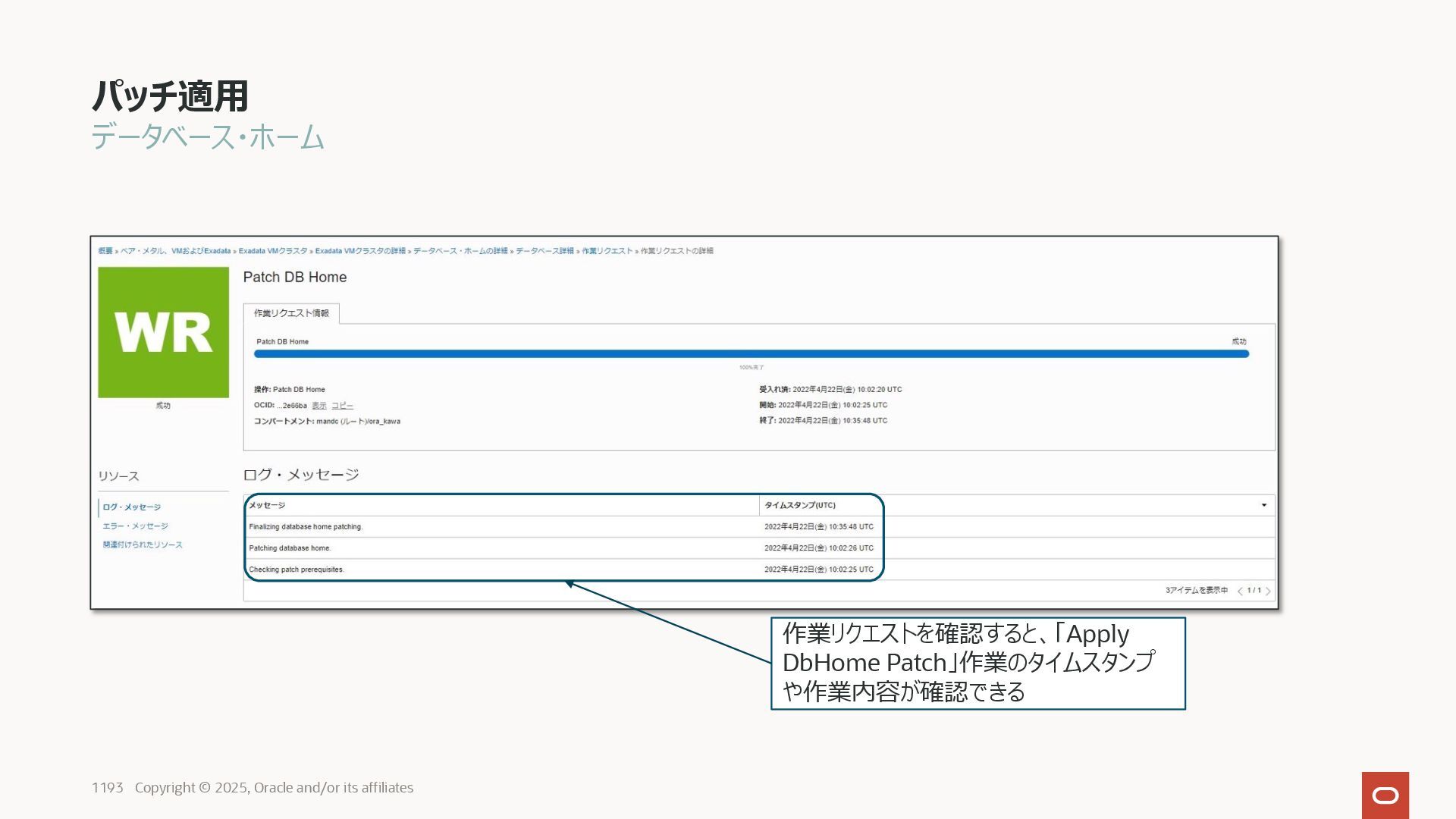1456x819 pixels.
Task: Click the Patch DB Home progress bar
Action: click(751, 353)
